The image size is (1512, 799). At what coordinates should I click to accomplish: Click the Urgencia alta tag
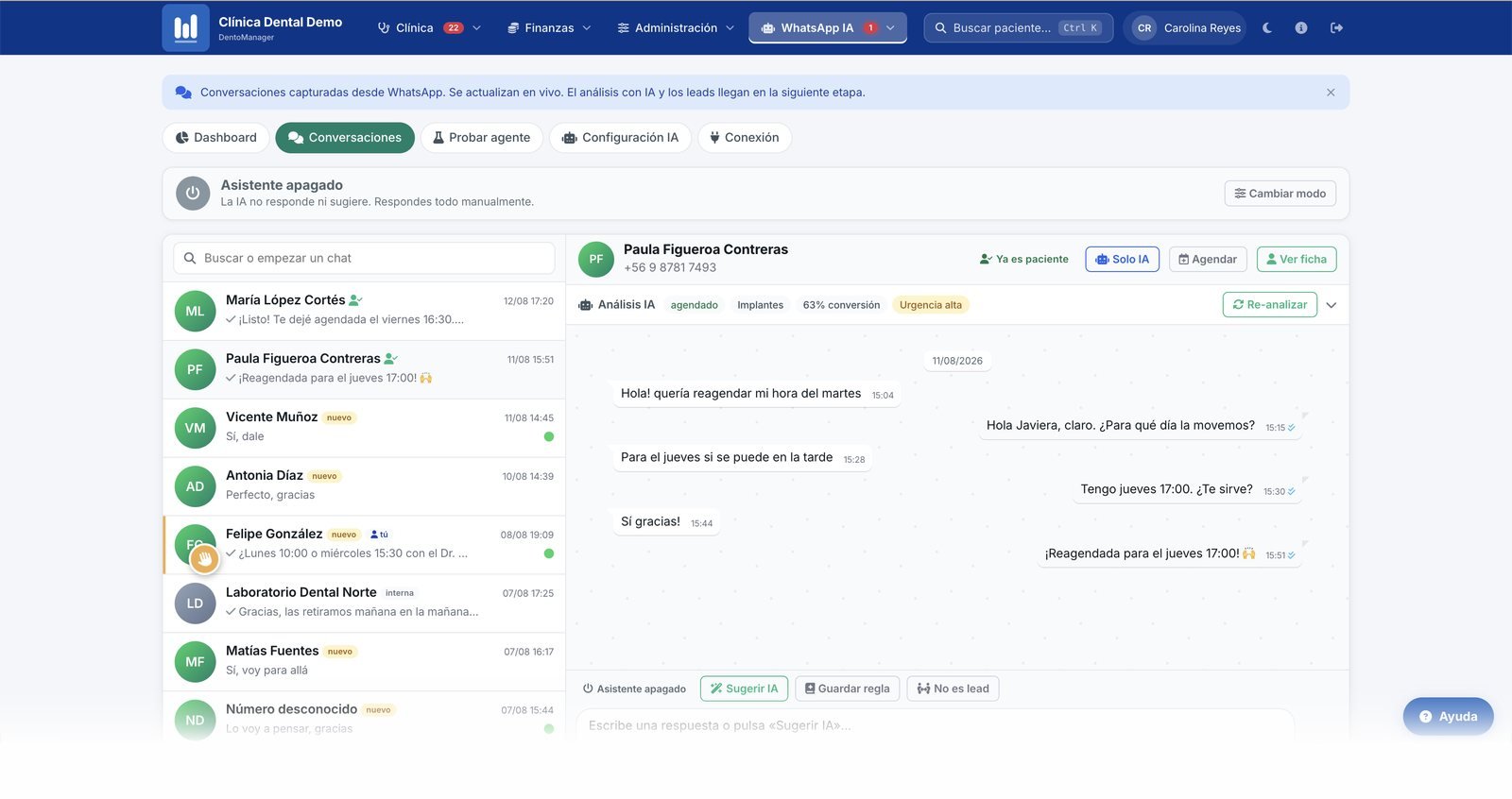(931, 305)
